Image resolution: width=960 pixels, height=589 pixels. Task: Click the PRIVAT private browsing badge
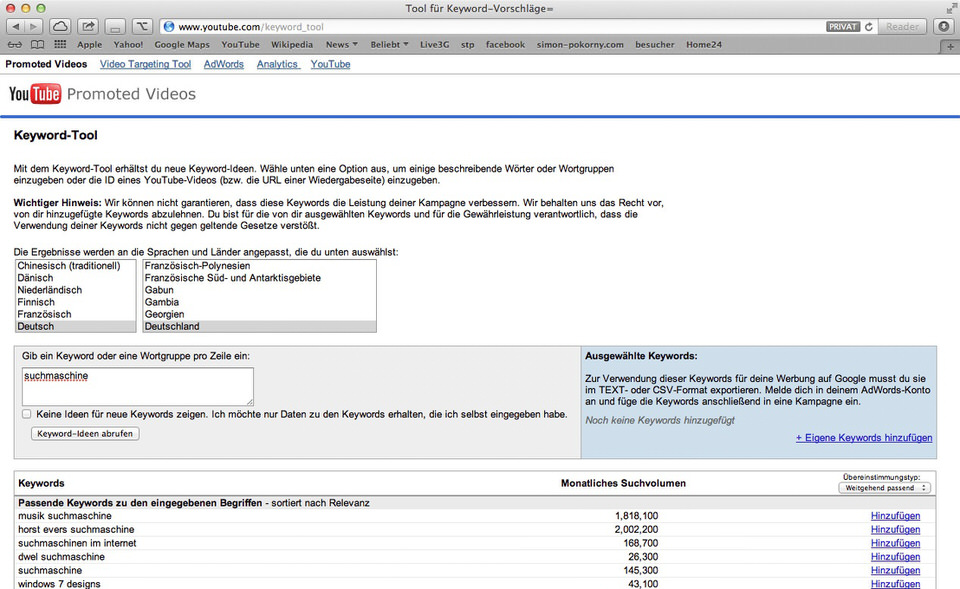[843, 27]
